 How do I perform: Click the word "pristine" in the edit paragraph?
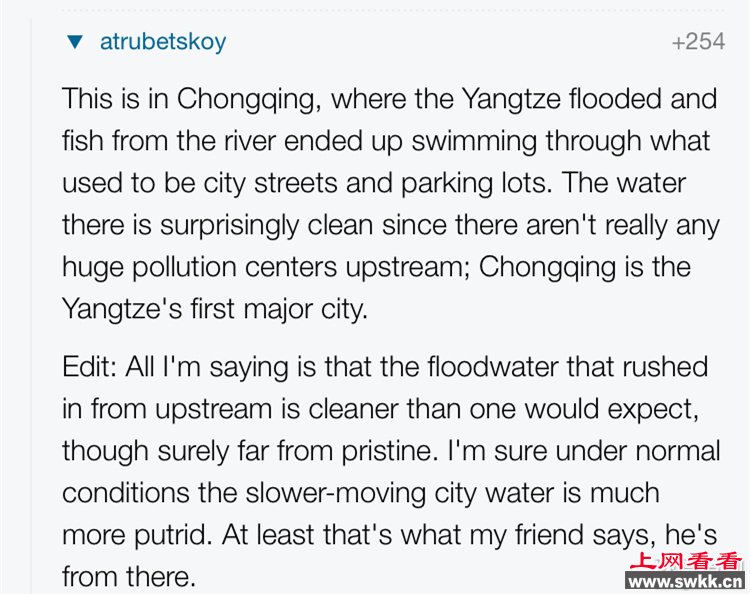click(386, 451)
